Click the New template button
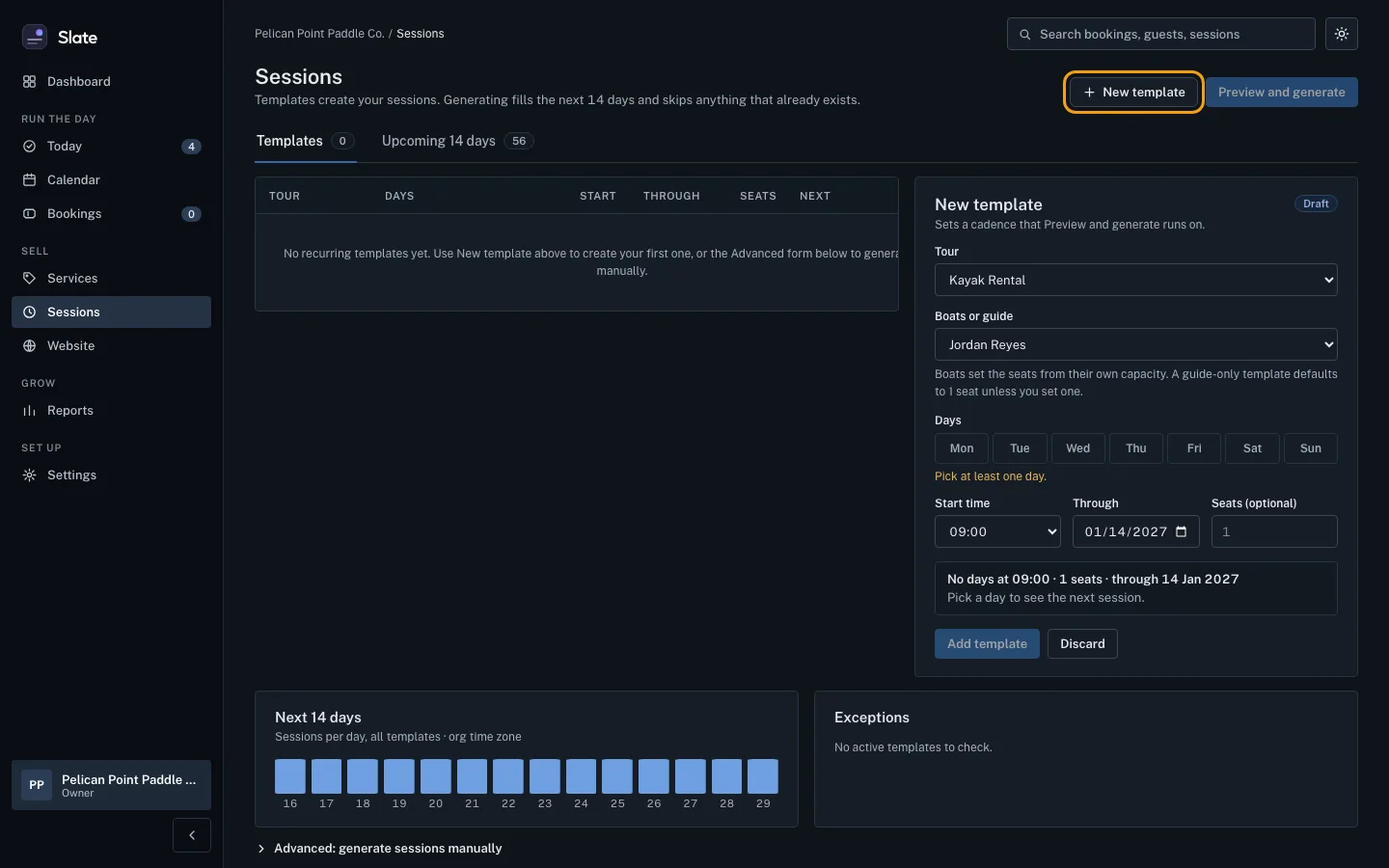Image resolution: width=1389 pixels, height=868 pixels. click(x=1133, y=93)
